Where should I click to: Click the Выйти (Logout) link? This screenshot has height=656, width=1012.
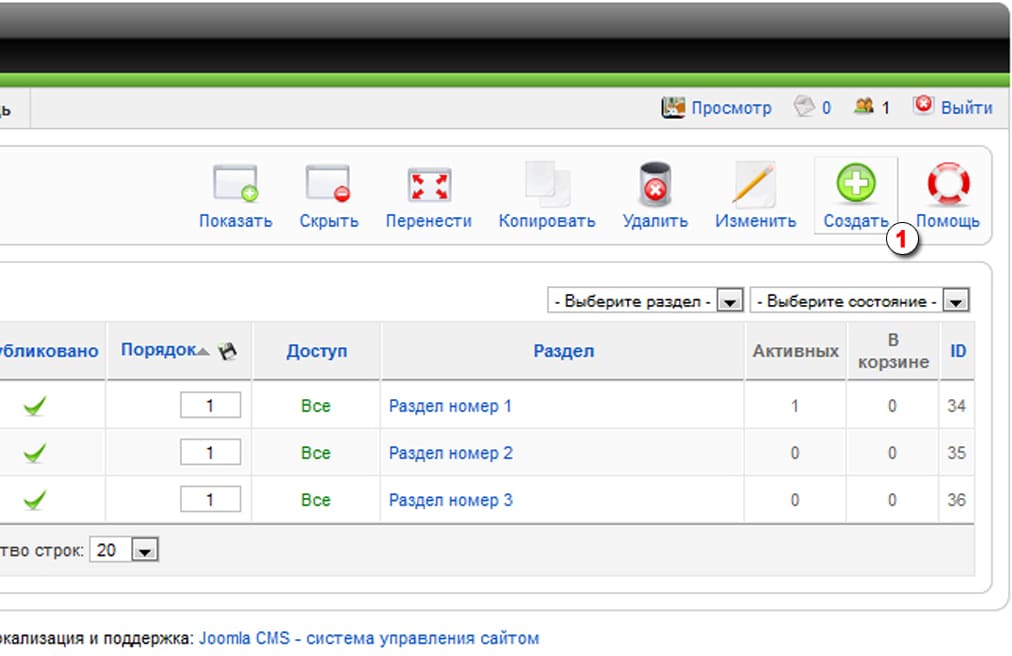pos(966,108)
